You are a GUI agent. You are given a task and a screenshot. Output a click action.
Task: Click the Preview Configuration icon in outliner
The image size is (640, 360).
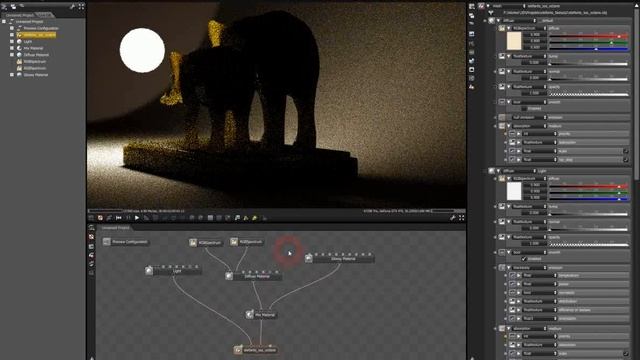coord(19,28)
